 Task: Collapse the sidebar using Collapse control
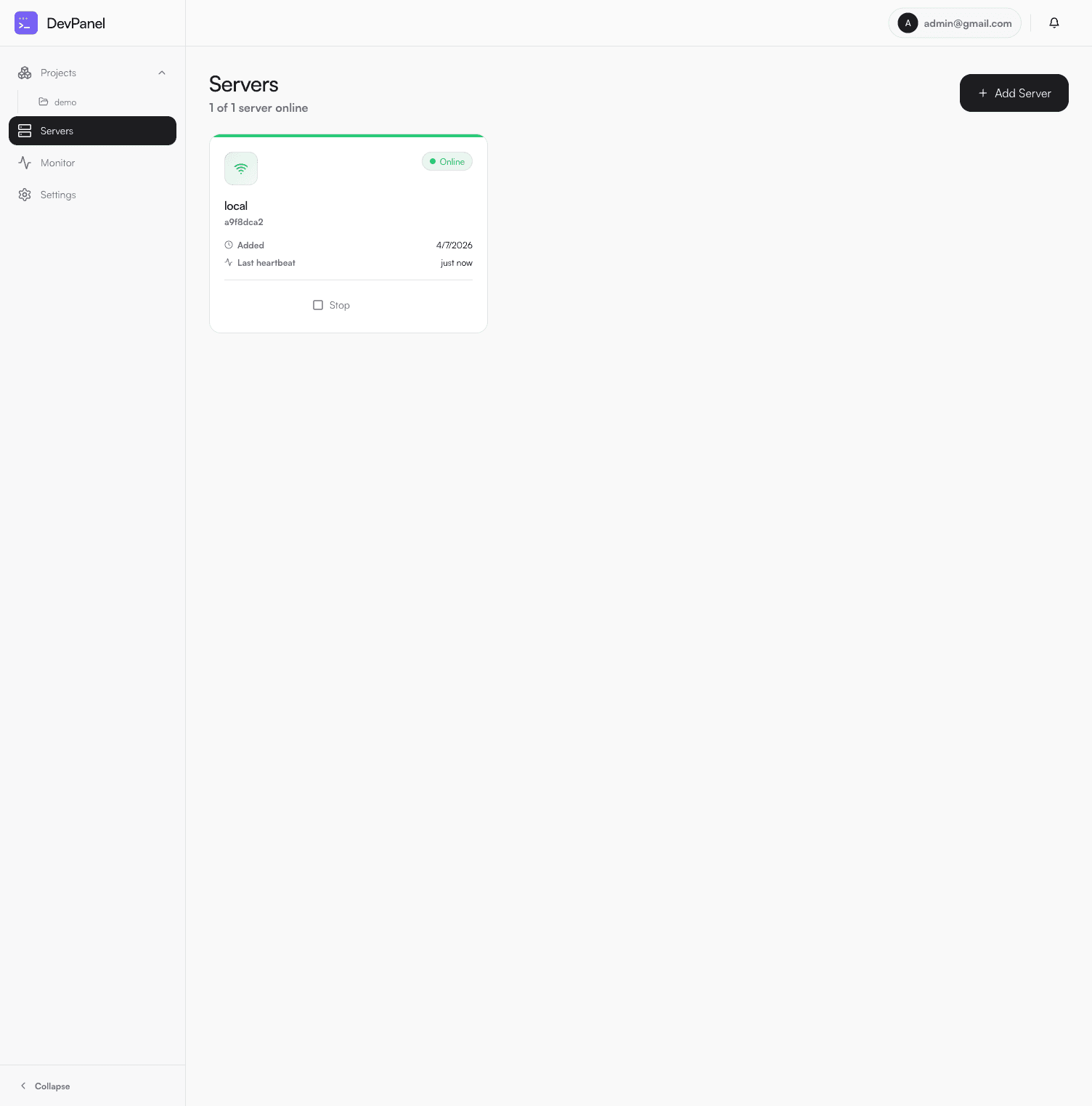coord(46,1086)
